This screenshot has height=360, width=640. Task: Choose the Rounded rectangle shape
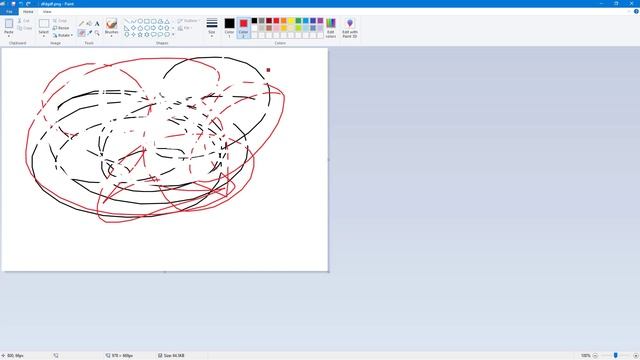[x=153, y=21]
